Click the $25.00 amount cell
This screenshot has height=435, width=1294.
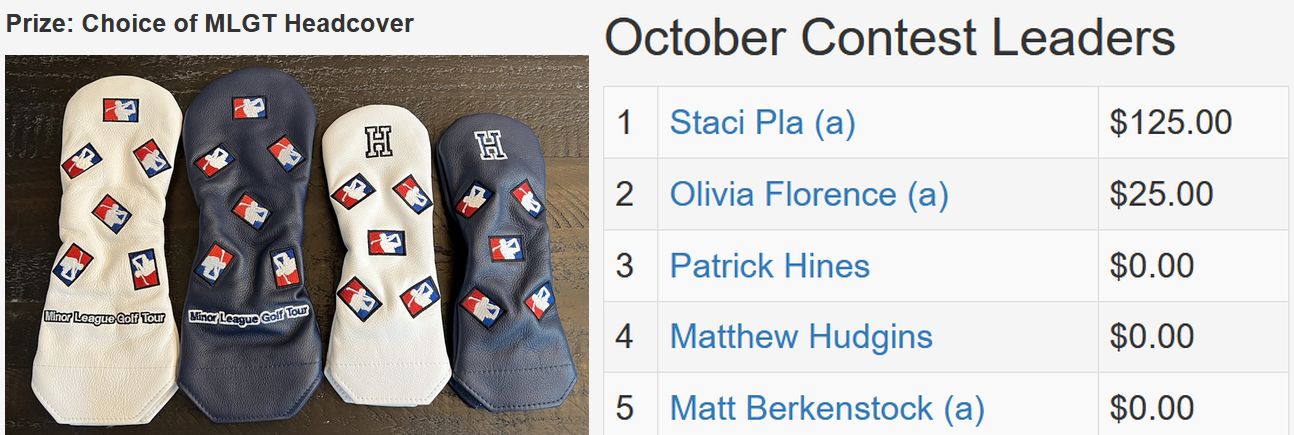[x=1193, y=194]
